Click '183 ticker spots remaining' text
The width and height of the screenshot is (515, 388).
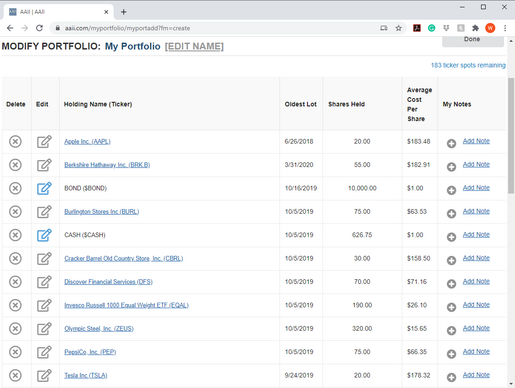pos(468,65)
